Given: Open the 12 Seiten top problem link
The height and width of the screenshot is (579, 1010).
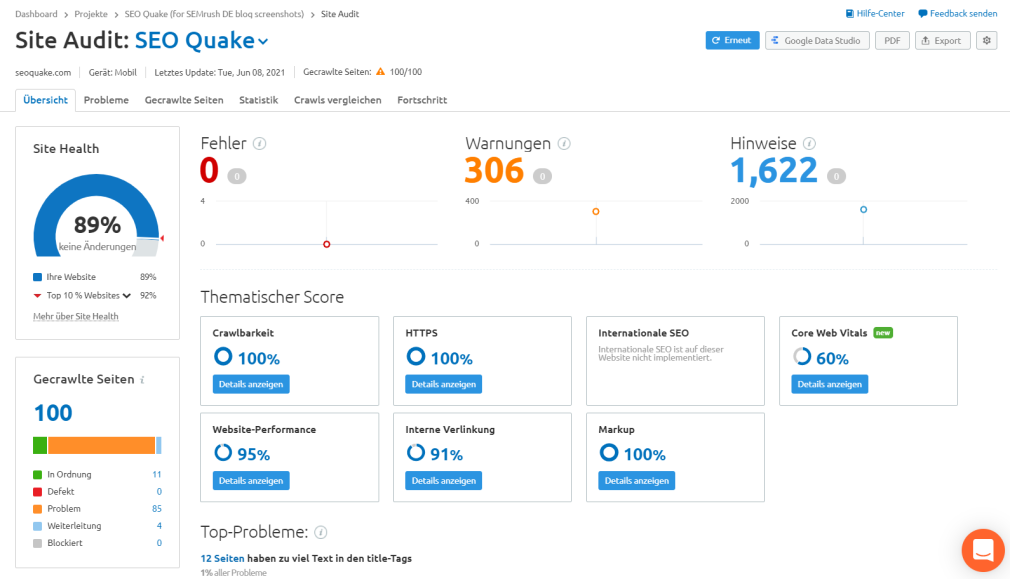Looking at the screenshot, I should 222,559.
